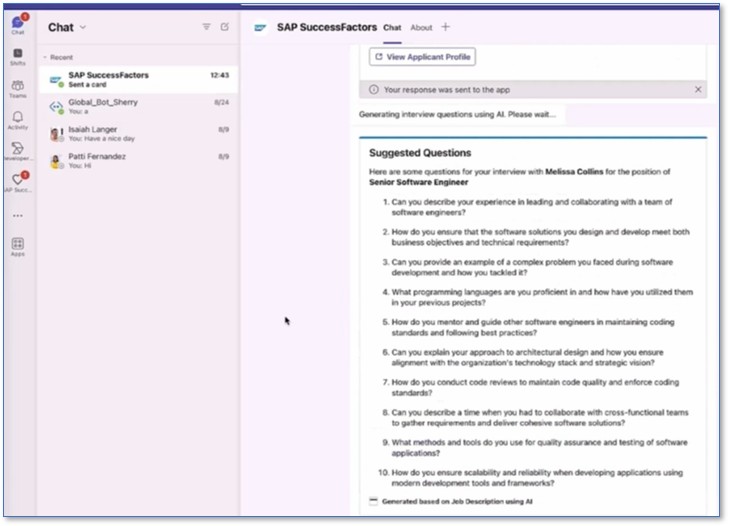The width and height of the screenshot is (729, 526).
Task: Expand the Chat header dropdown chevron
Action: click(83, 27)
